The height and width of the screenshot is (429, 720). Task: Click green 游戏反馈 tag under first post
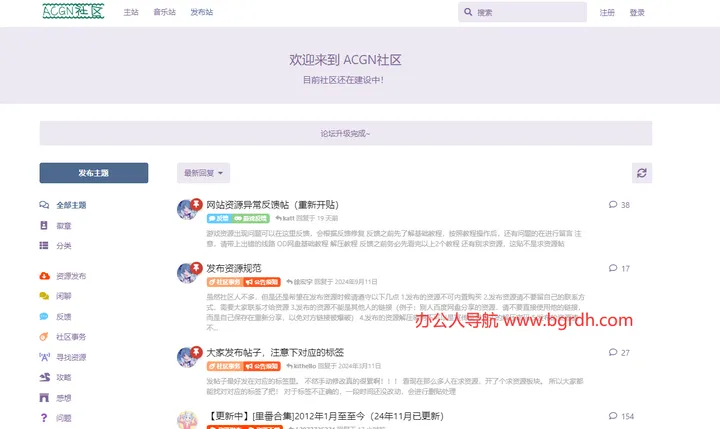(x=250, y=218)
